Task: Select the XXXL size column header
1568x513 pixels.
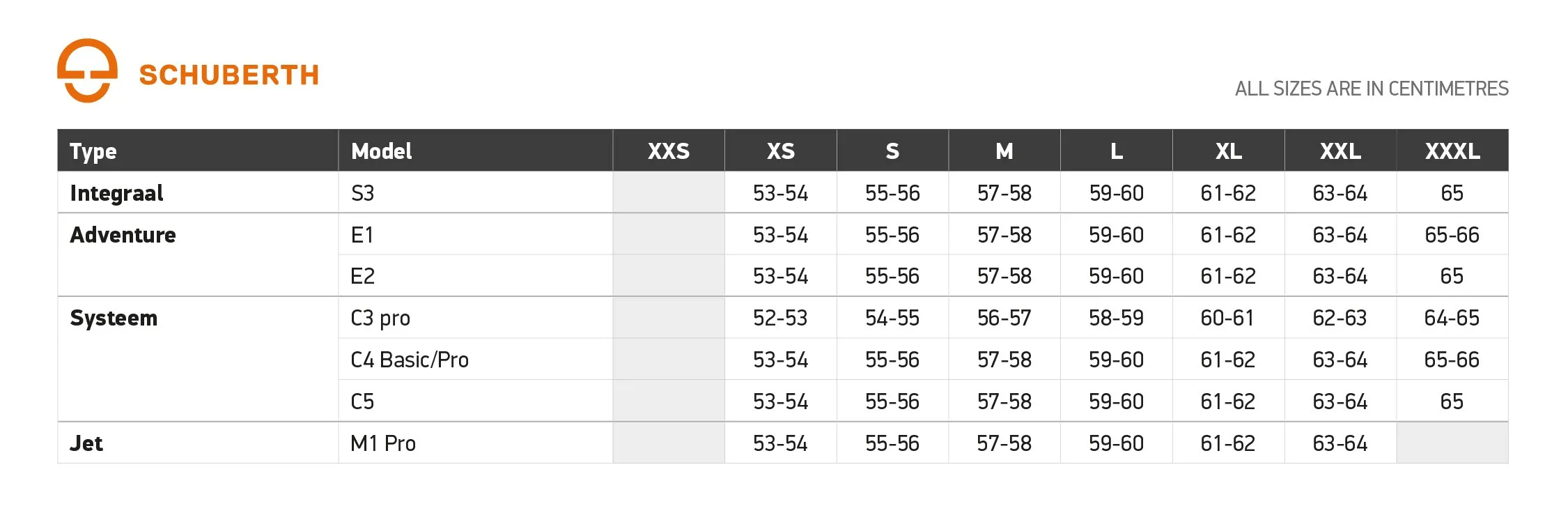Action: click(x=1452, y=151)
